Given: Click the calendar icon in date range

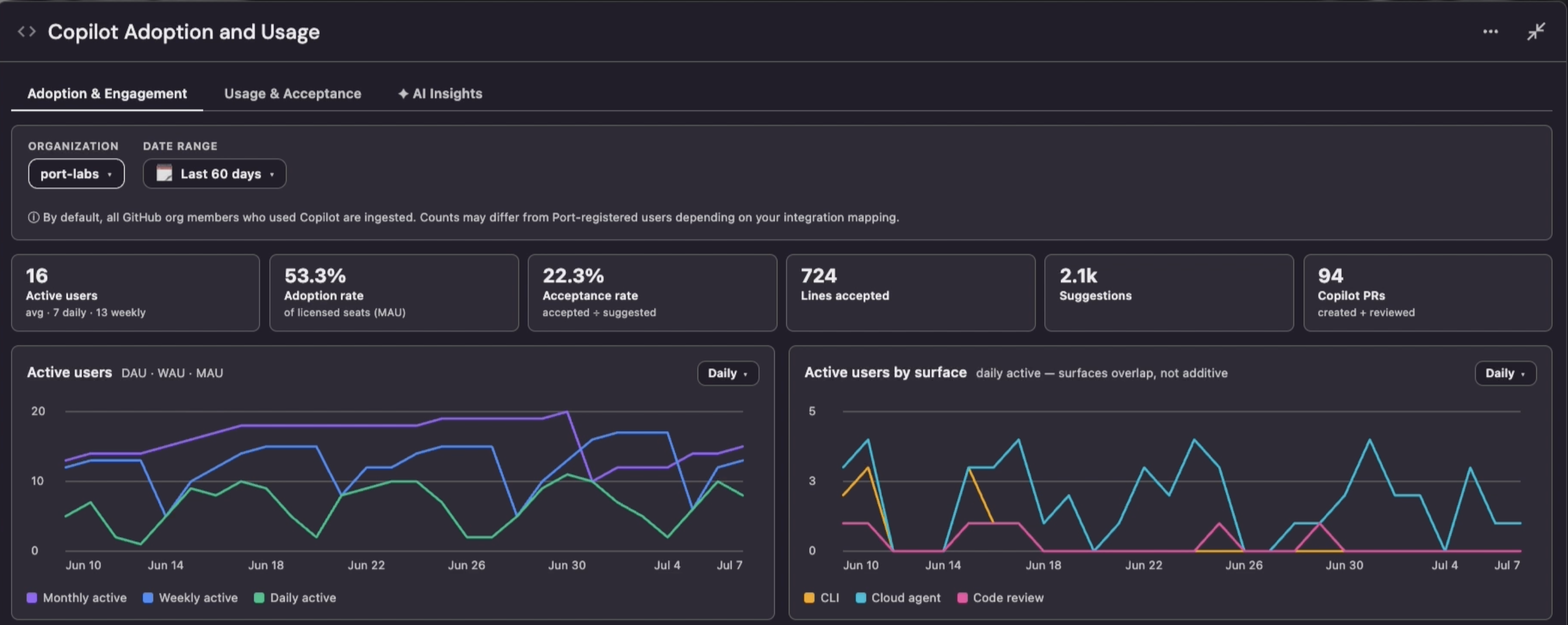Looking at the screenshot, I should (x=165, y=174).
